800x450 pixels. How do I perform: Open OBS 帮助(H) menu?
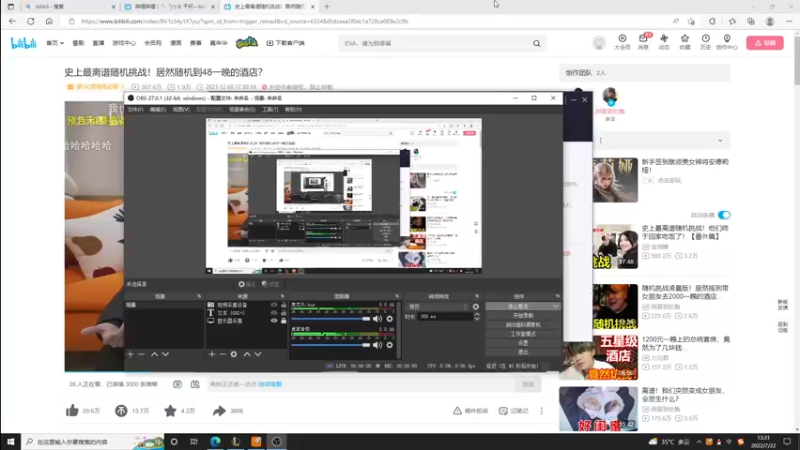pos(293,109)
